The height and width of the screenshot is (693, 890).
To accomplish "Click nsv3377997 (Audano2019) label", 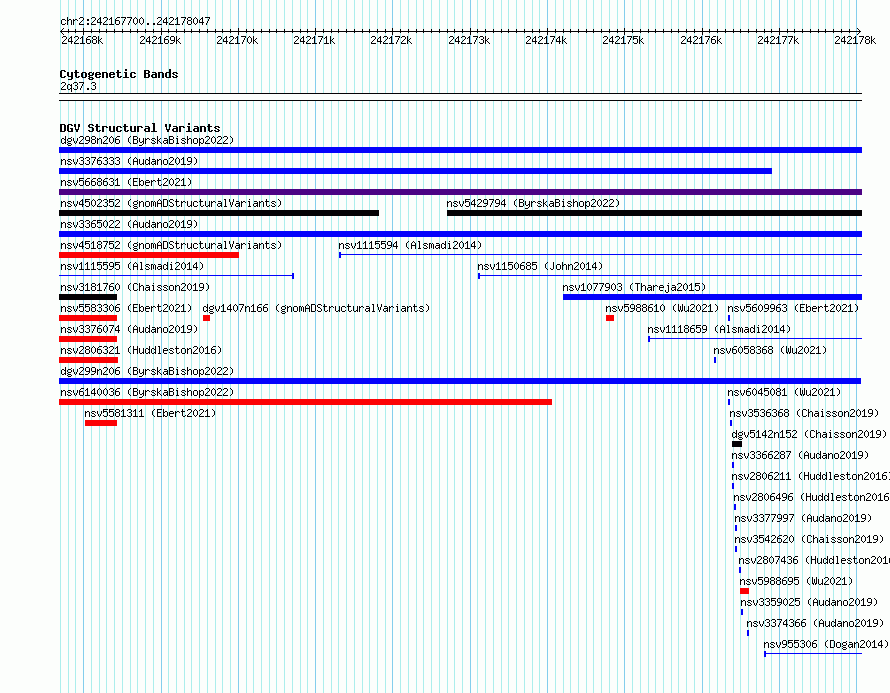I will click(803, 518).
